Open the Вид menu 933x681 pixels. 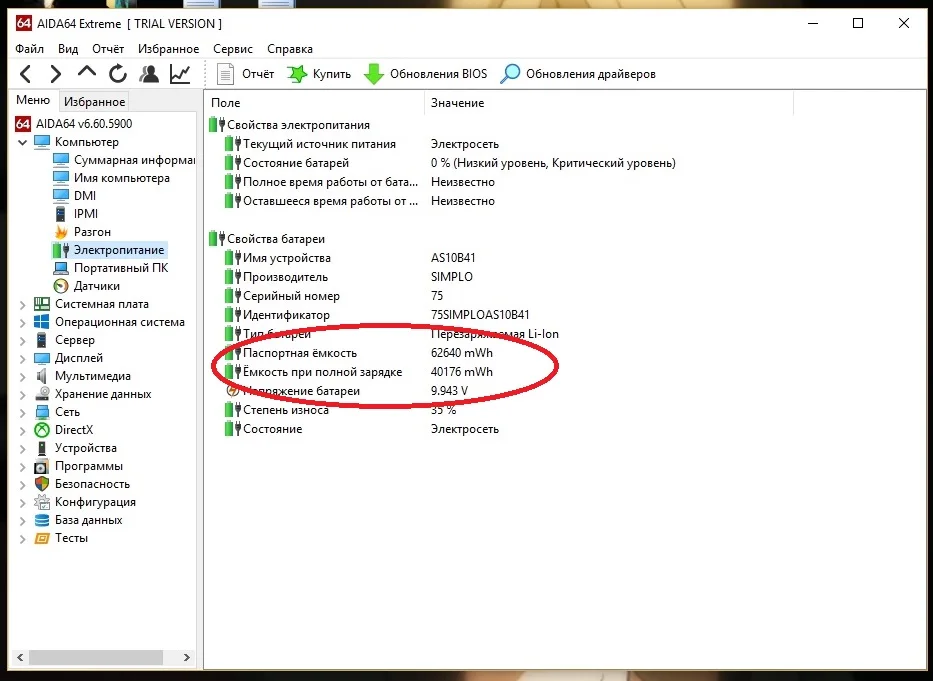pyautogui.click(x=68, y=49)
